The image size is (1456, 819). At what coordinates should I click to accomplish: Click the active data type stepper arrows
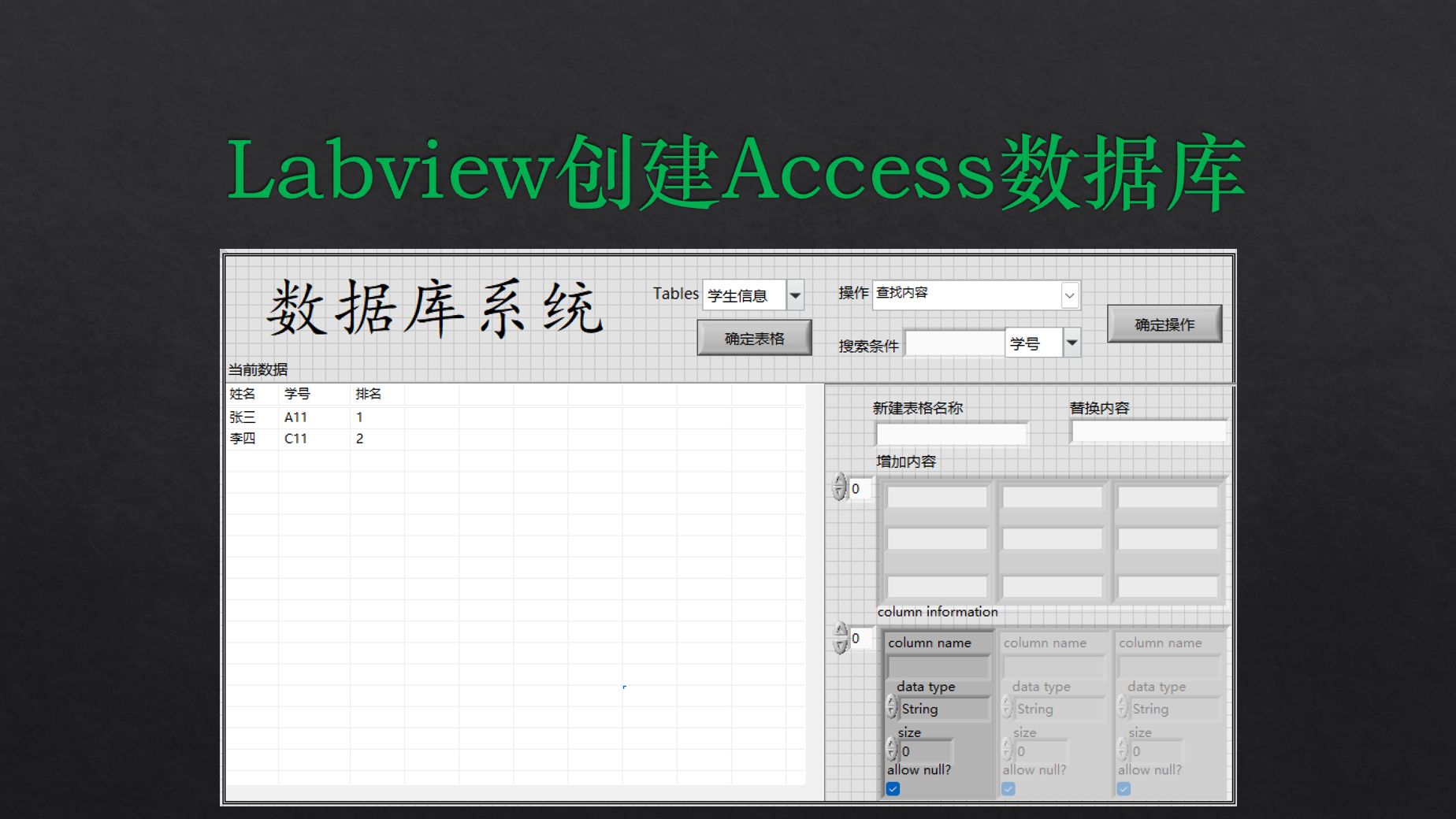point(892,707)
